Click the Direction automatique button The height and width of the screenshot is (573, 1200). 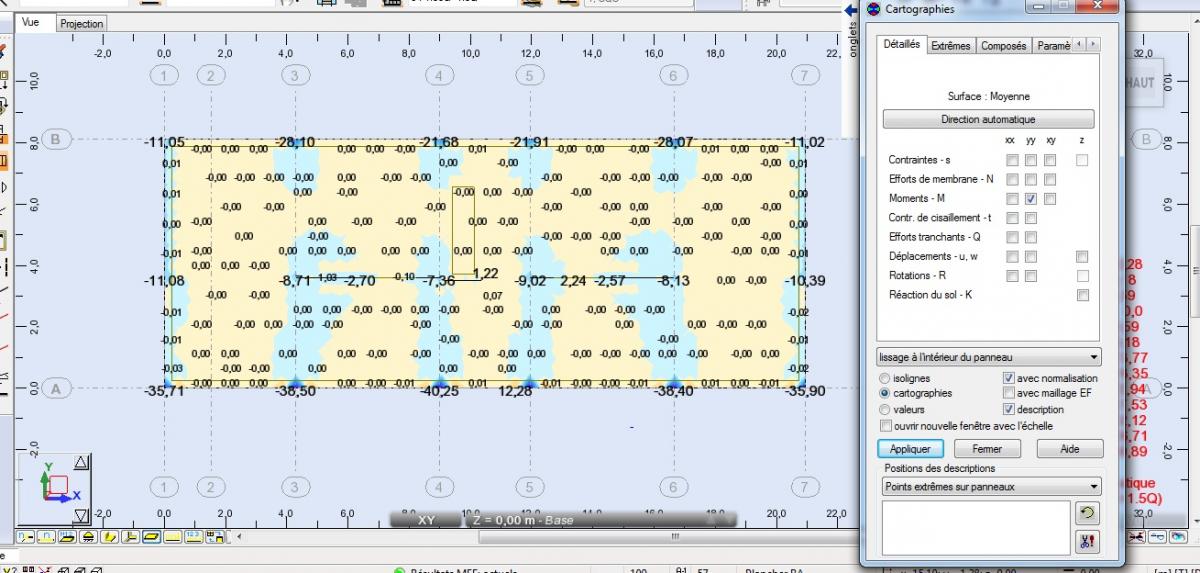pos(988,119)
